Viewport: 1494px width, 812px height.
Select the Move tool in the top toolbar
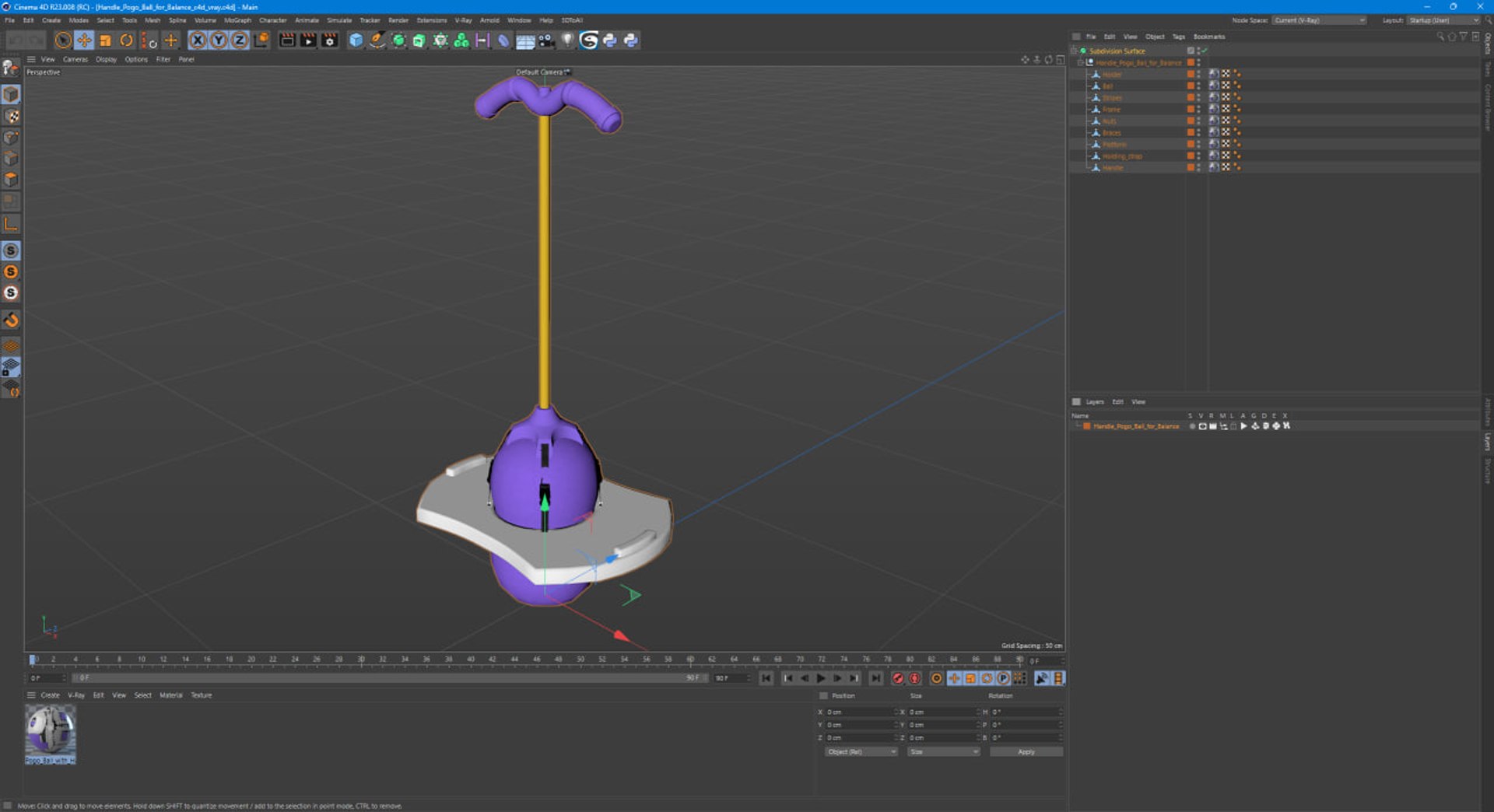(84, 40)
